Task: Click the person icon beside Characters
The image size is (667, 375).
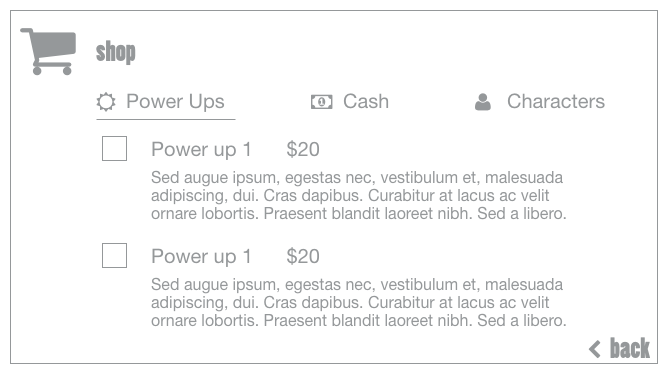Action: (483, 102)
